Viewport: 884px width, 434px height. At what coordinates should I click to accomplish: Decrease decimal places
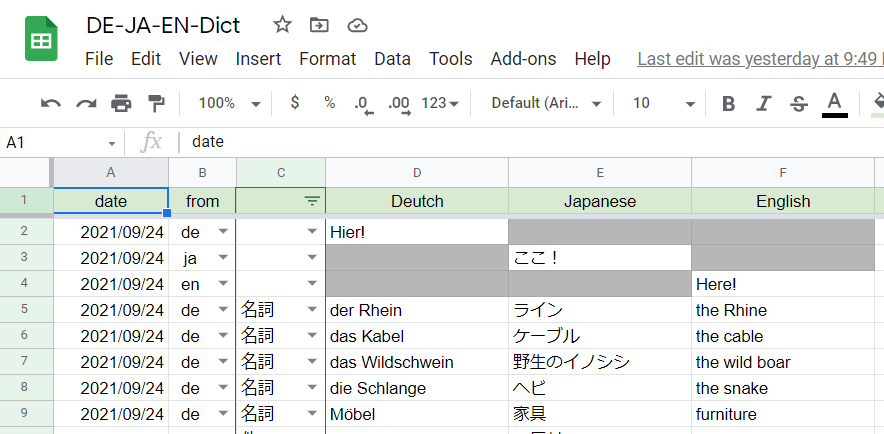[x=364, y=104]
